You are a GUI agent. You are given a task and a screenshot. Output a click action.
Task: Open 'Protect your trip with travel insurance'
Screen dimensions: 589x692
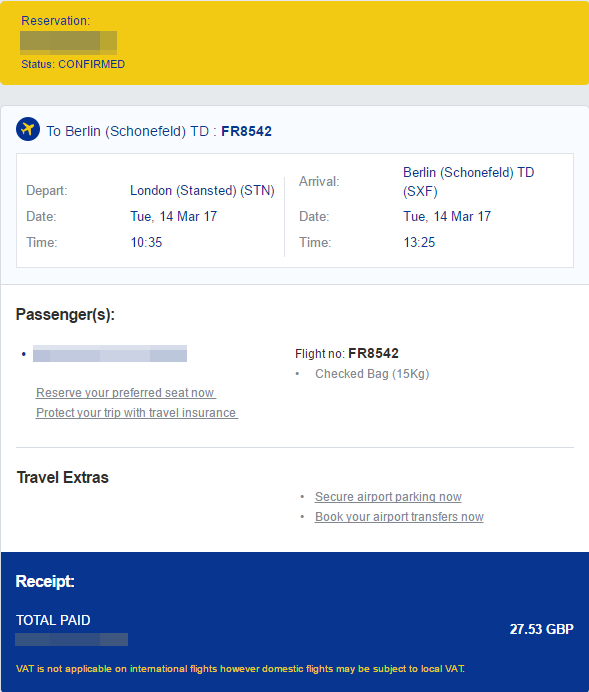137,413
